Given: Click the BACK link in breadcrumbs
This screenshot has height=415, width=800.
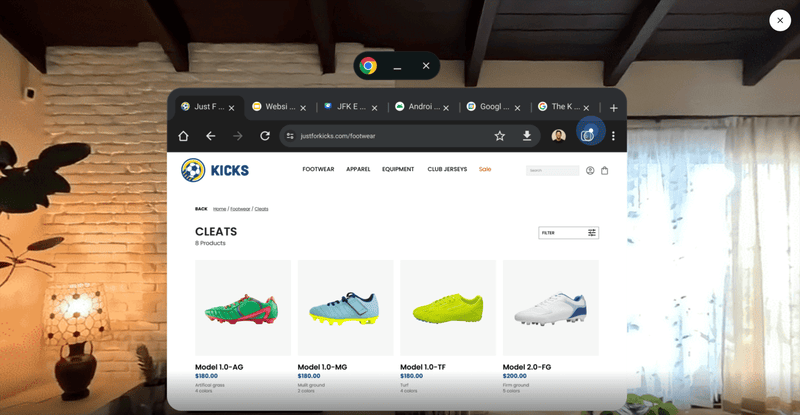Looking at the screenshot, I should tap(201, 209).
